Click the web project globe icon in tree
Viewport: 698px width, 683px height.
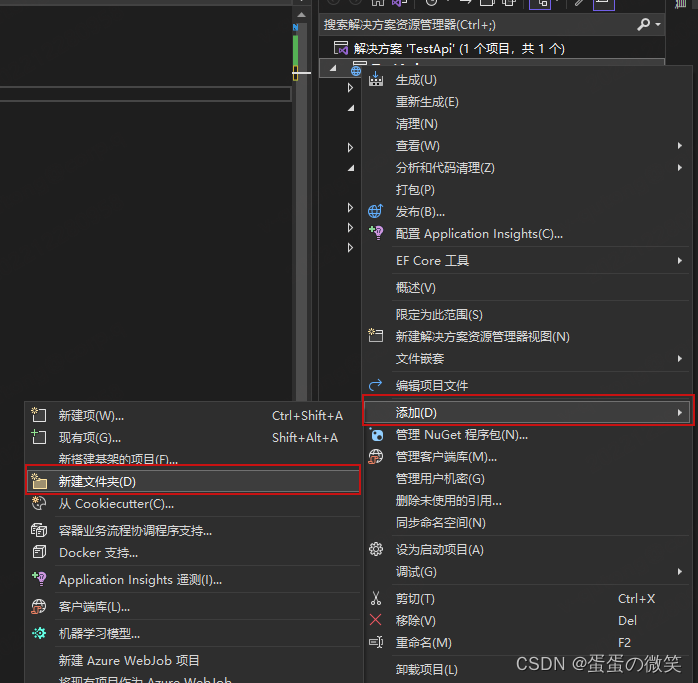(356, 70)
